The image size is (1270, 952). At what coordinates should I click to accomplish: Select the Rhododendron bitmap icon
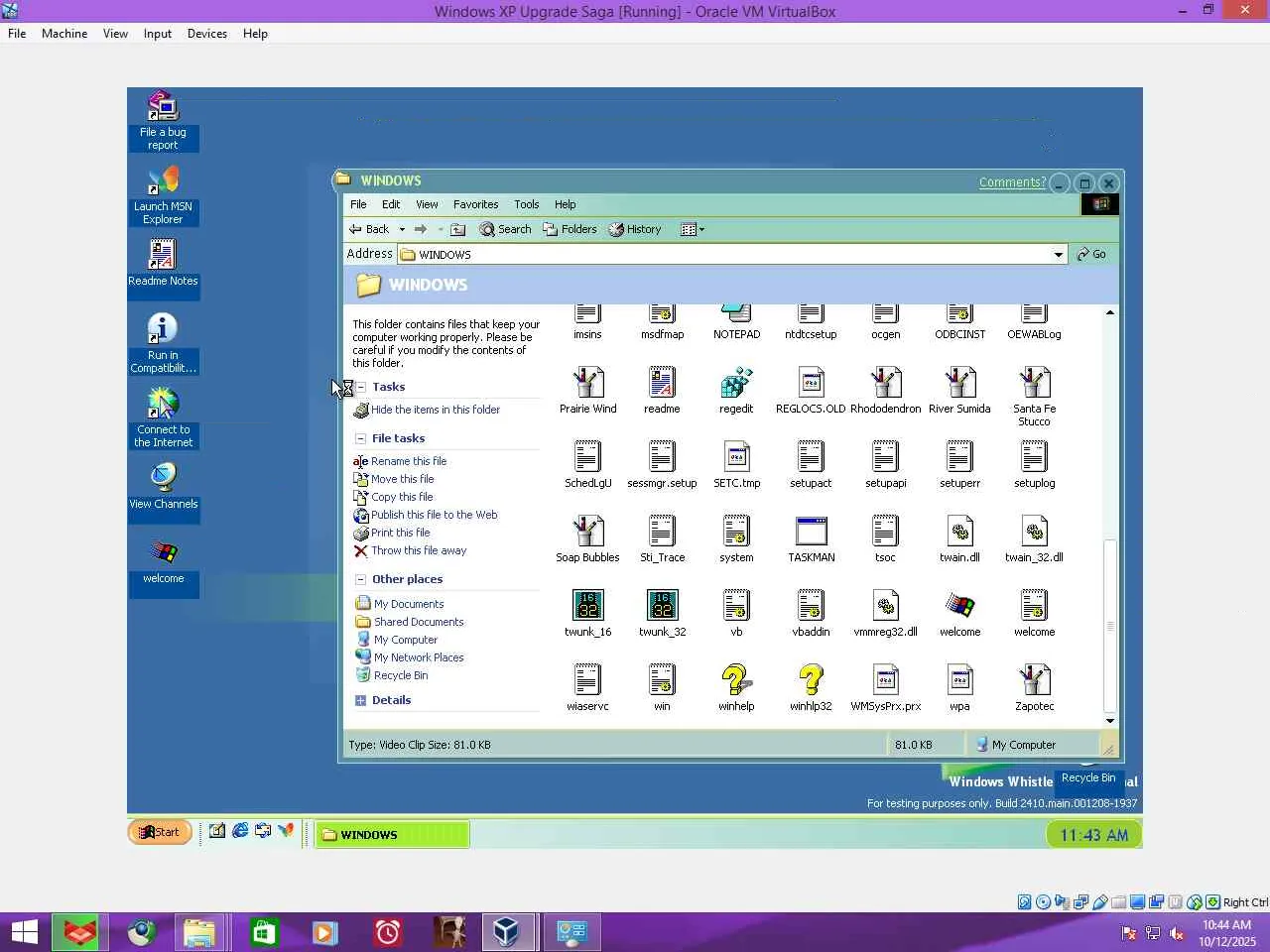[885, 383]
